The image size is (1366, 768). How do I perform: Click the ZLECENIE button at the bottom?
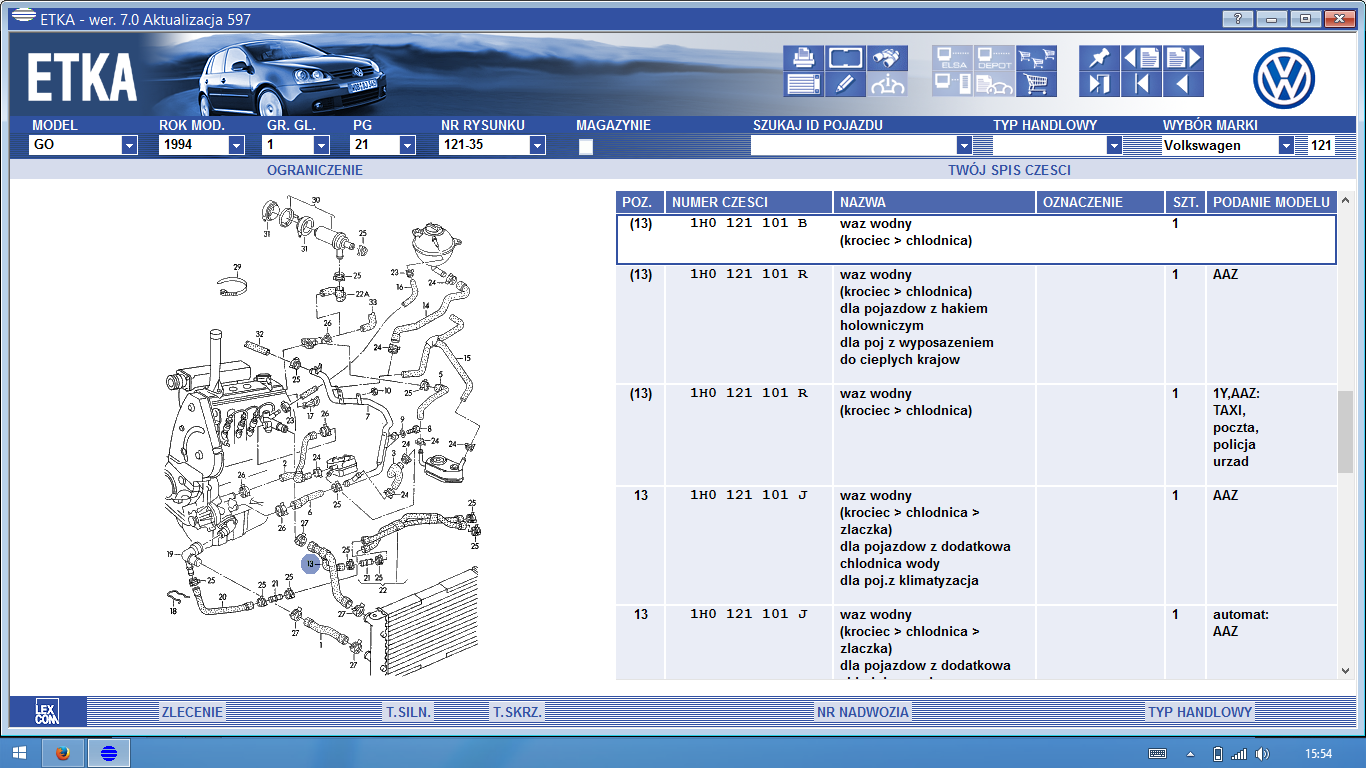click(192, 712)
